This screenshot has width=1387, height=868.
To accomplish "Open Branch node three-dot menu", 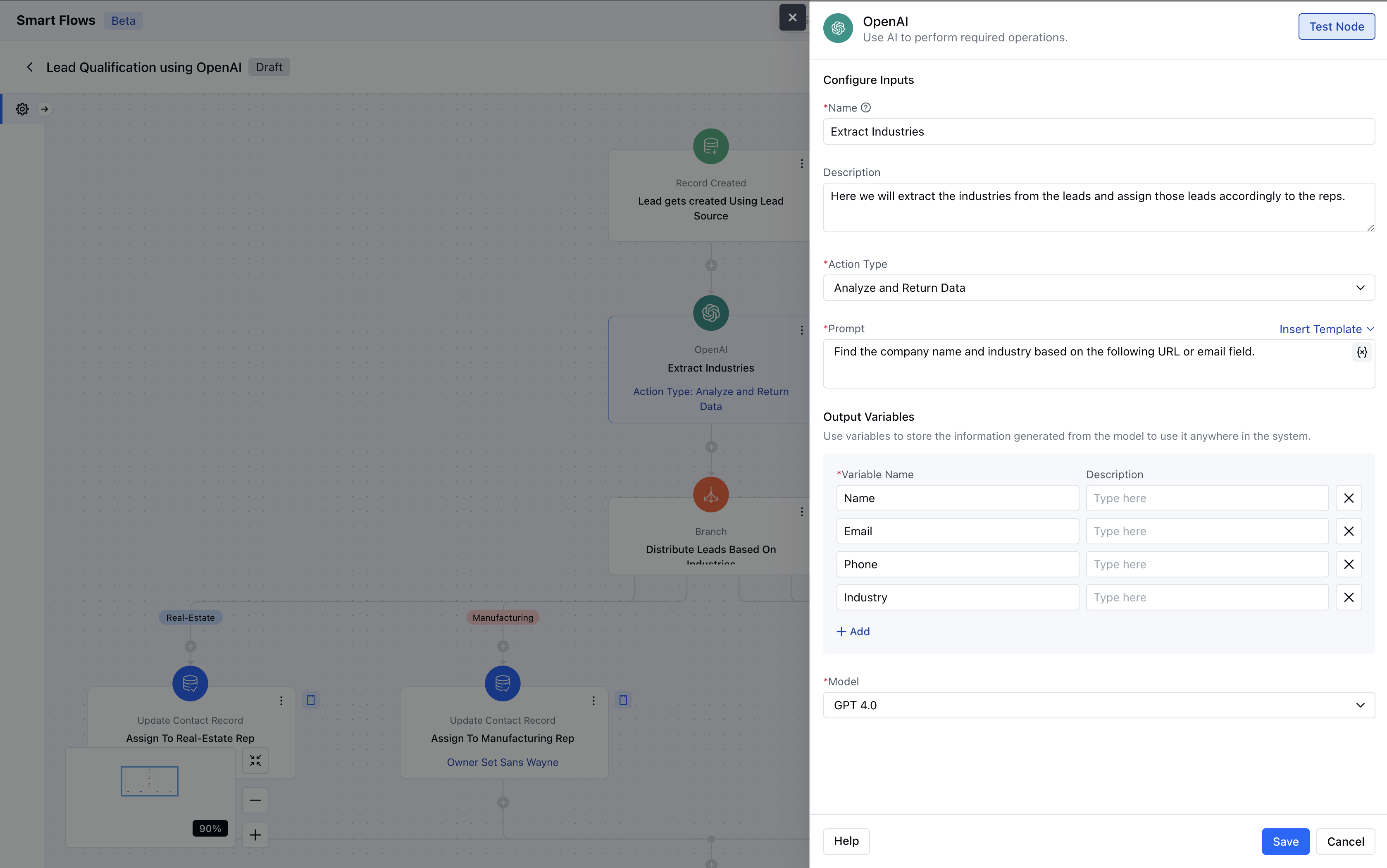I will (x=802, y=512).
